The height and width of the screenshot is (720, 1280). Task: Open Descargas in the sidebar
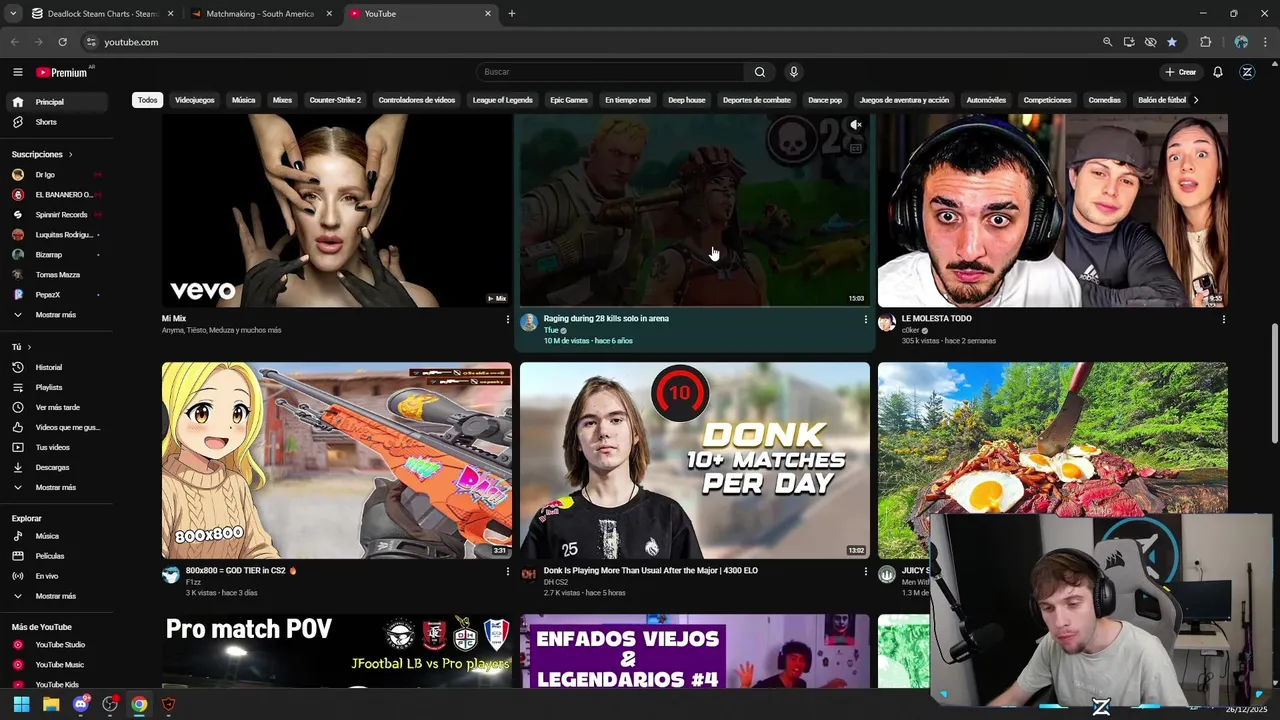[x=52, y=467]
